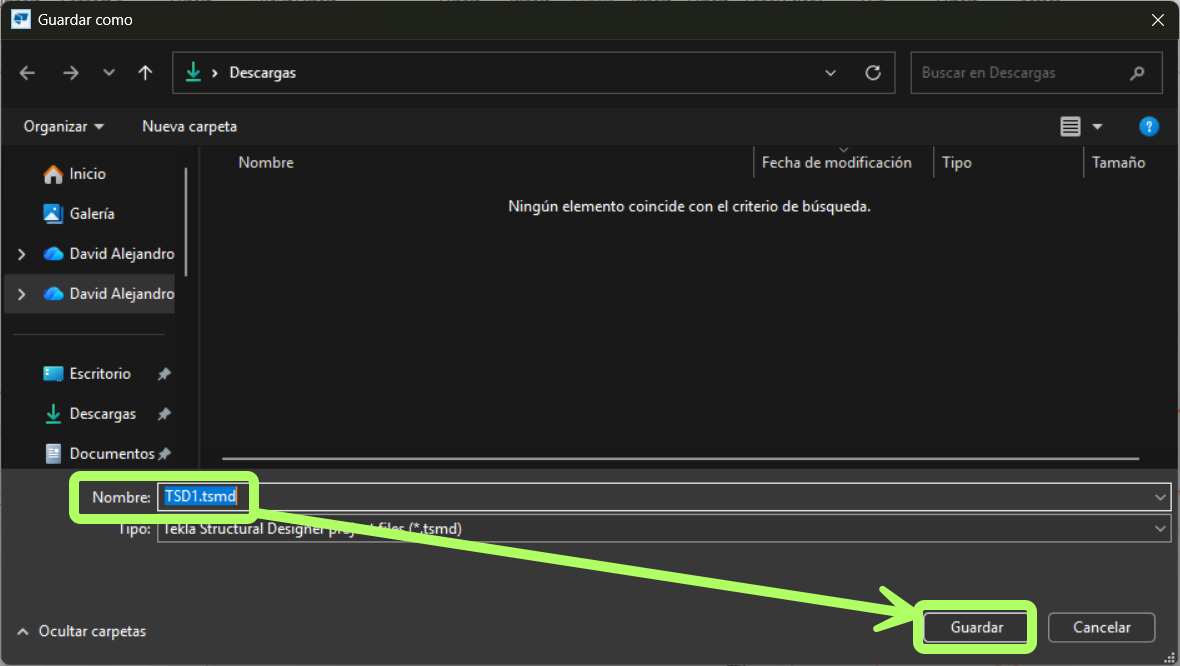The height and width of the screenshot is (666, 1180).
Task: Click the navigation pane vertical scrollbar
Action: point(186,222)
